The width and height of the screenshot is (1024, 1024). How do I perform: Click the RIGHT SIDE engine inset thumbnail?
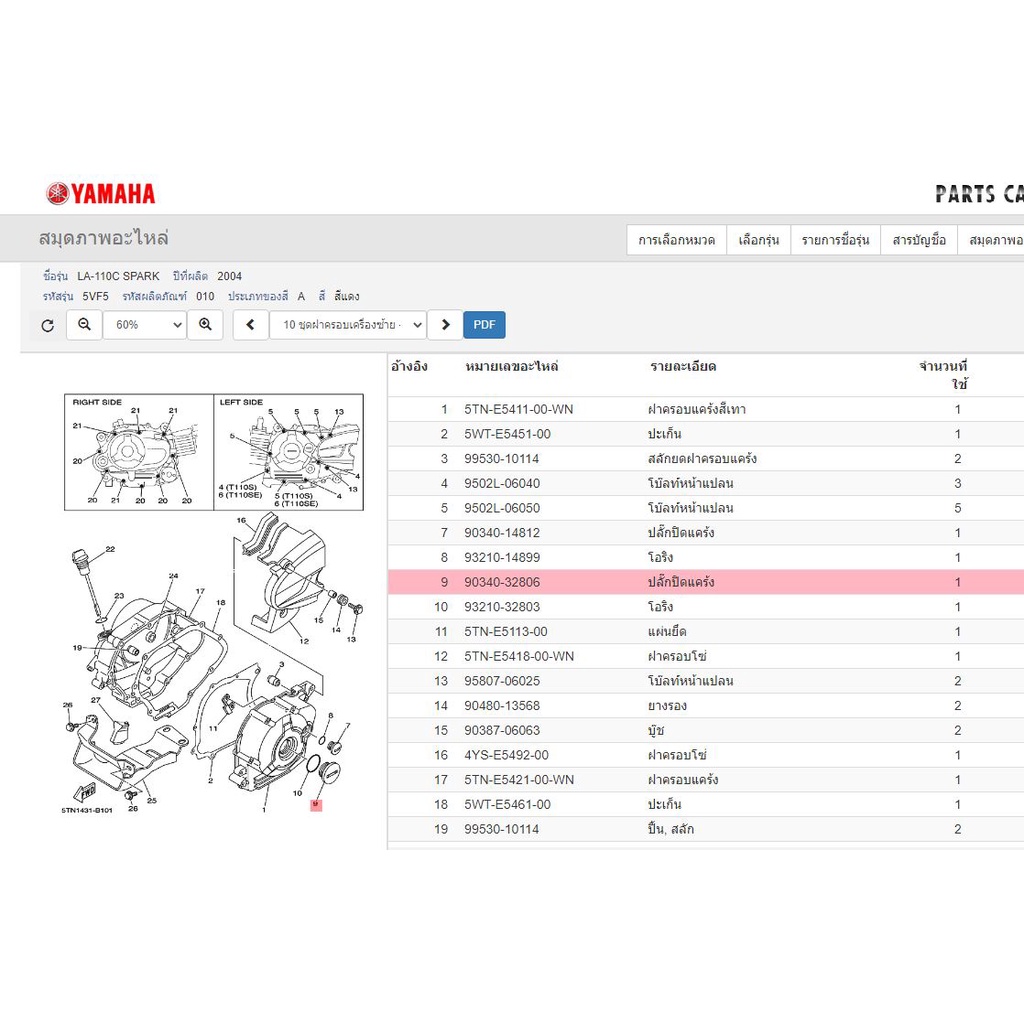pyautogui.click(x=139, y=452)
